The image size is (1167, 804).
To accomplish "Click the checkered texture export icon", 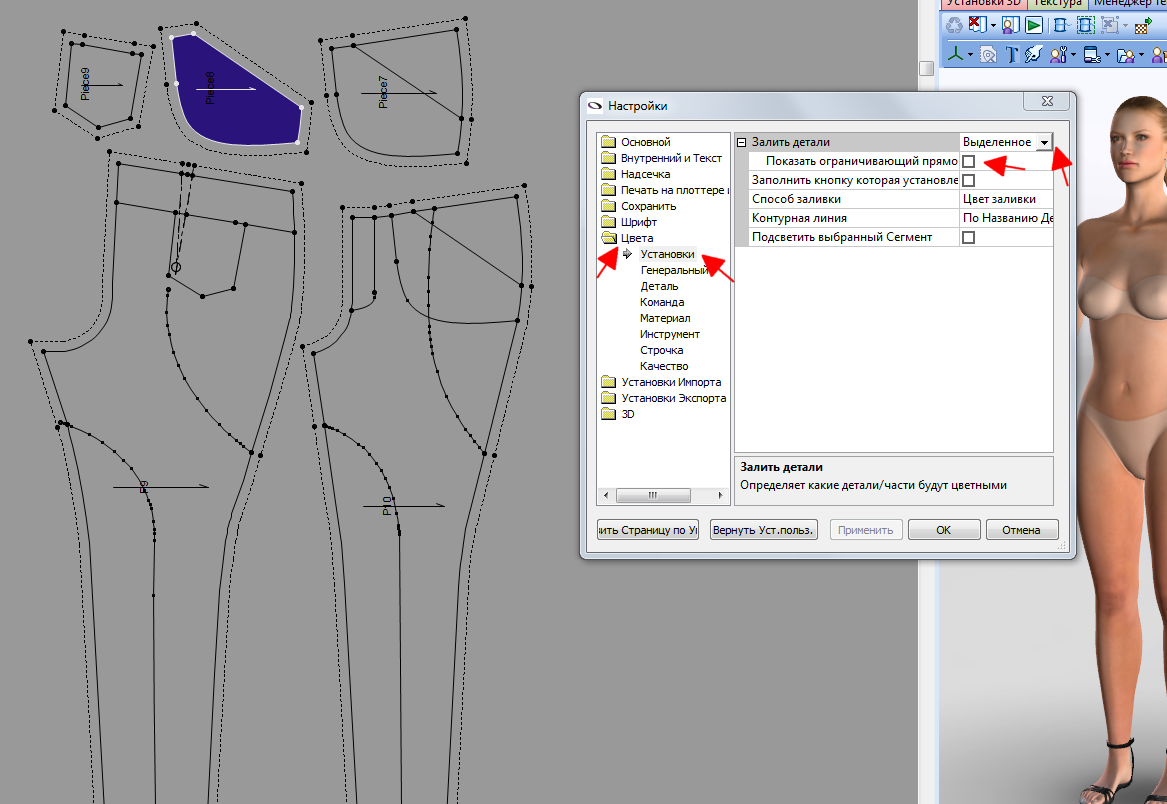I will (x=1143, y=25).
